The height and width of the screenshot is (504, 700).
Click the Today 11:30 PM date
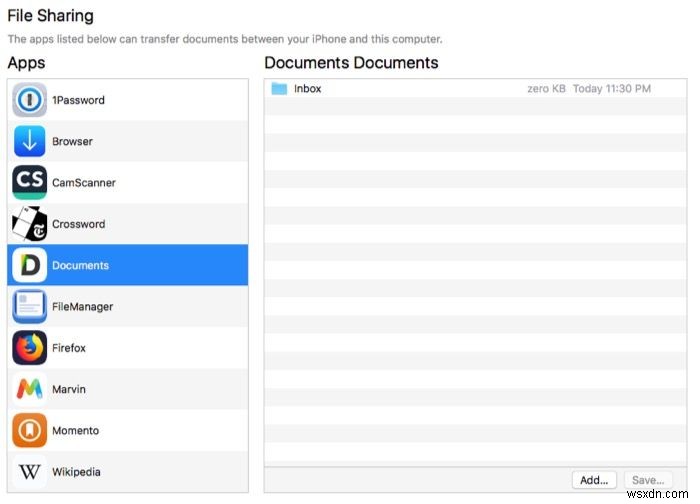612,88
